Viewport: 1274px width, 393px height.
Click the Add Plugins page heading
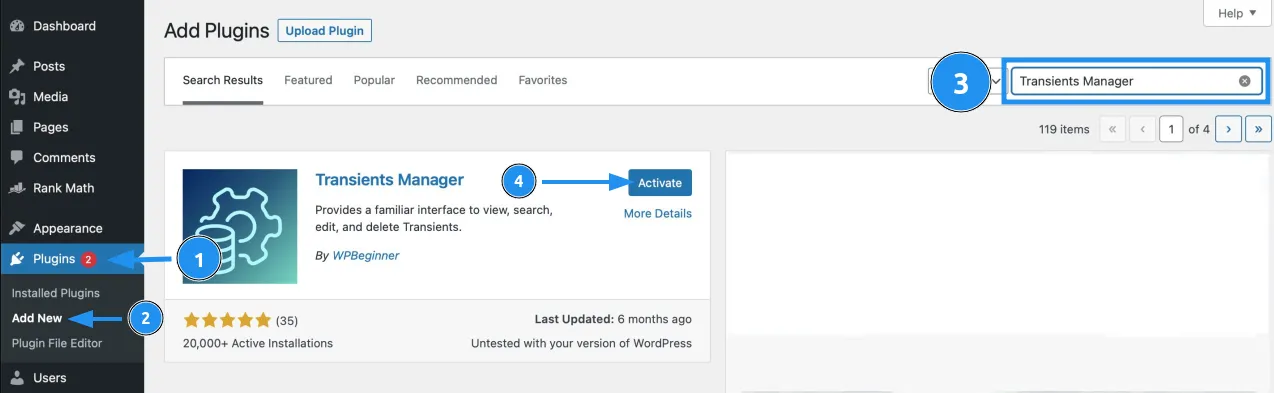216,31
